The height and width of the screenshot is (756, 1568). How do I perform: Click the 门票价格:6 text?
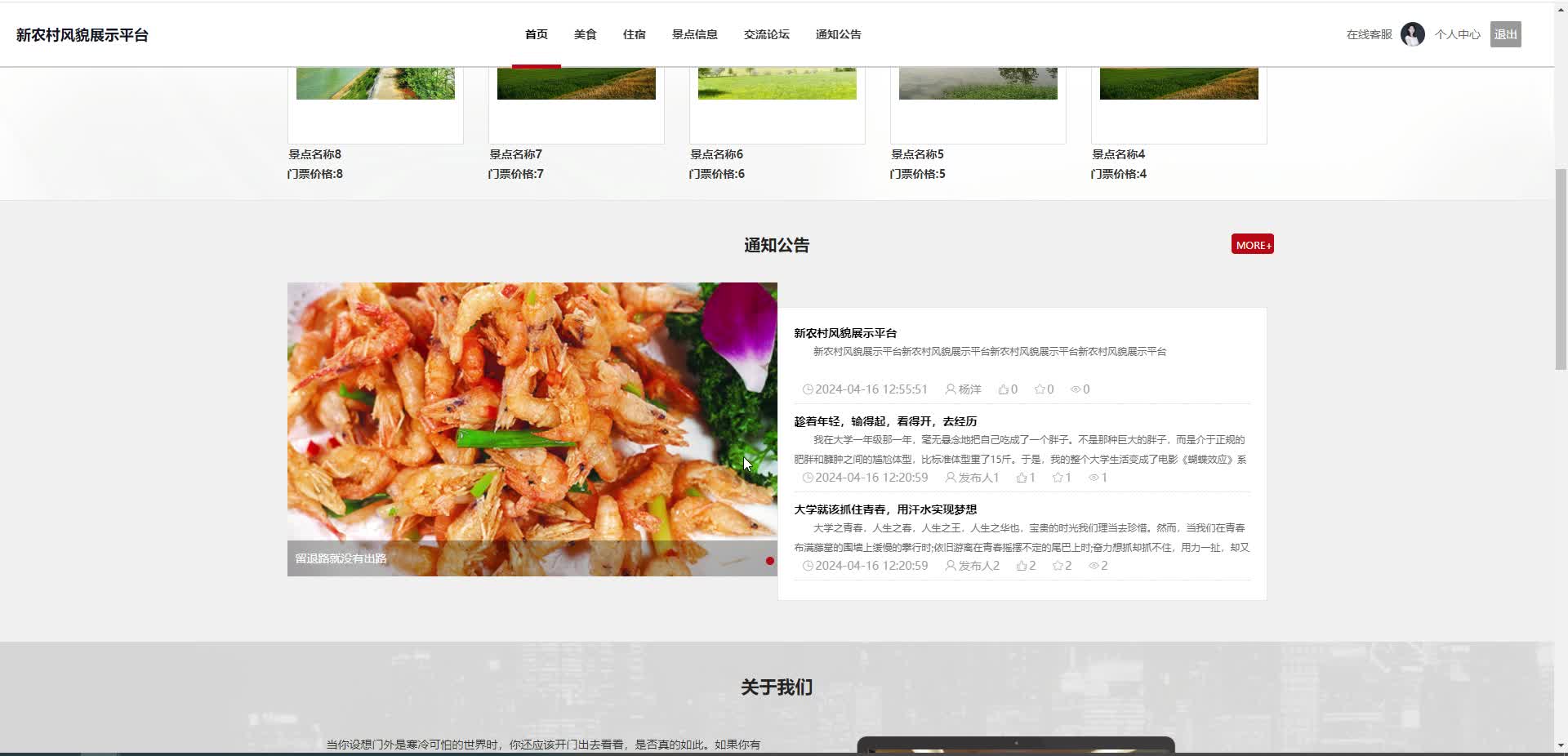pyautogui.click(x=717, y=174)
